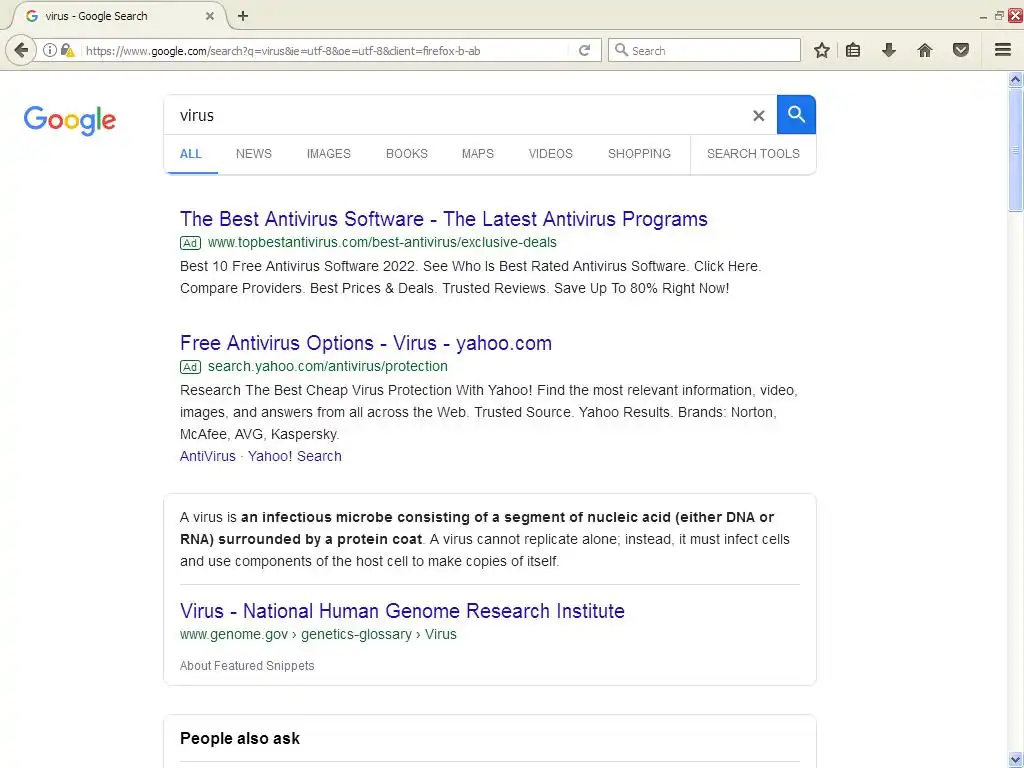
Task: Reload the page with the refresh icon
Action: 584,50
